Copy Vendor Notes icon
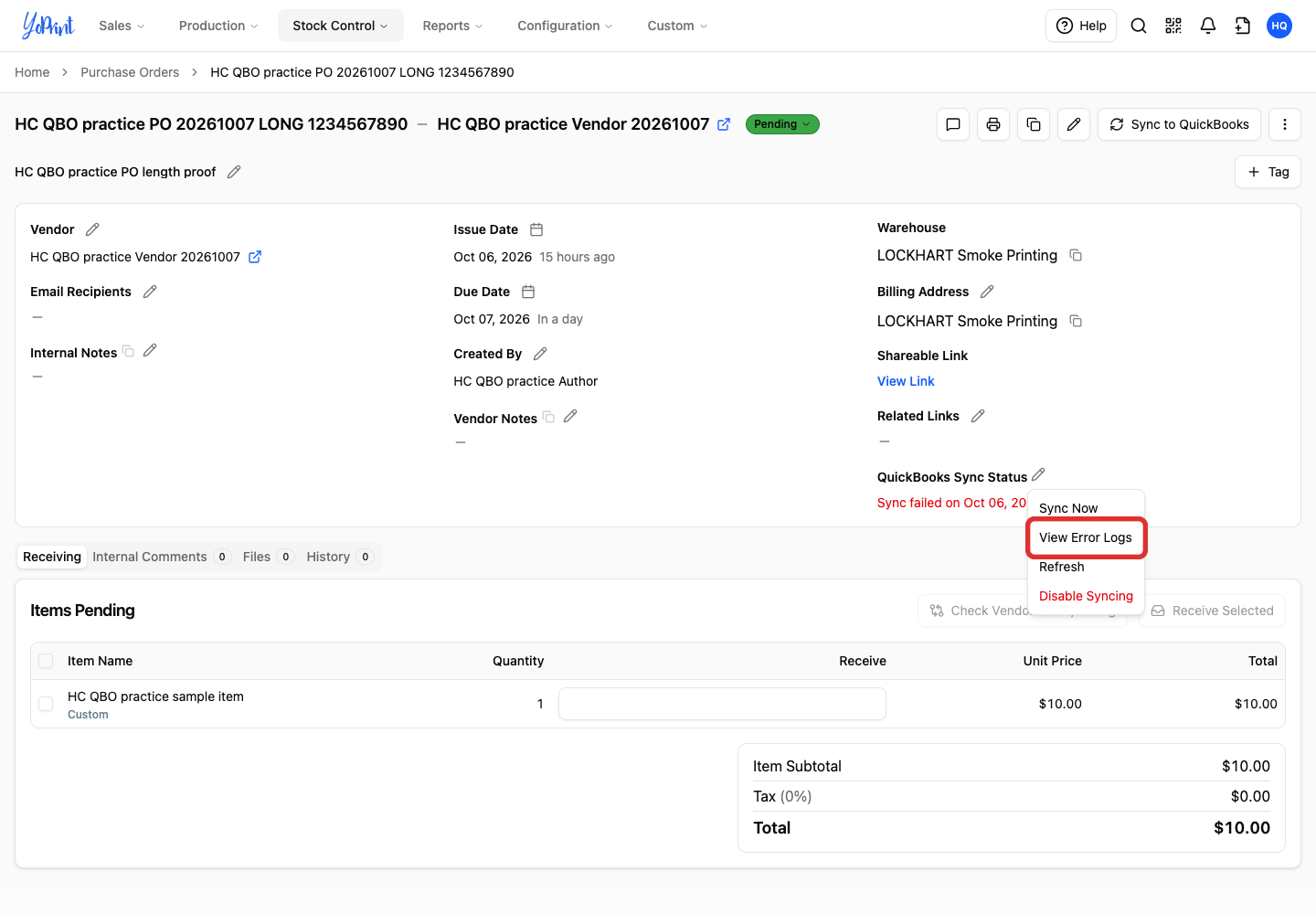The height and width of the screenshot is (914, 1316). tap(548, 417)
